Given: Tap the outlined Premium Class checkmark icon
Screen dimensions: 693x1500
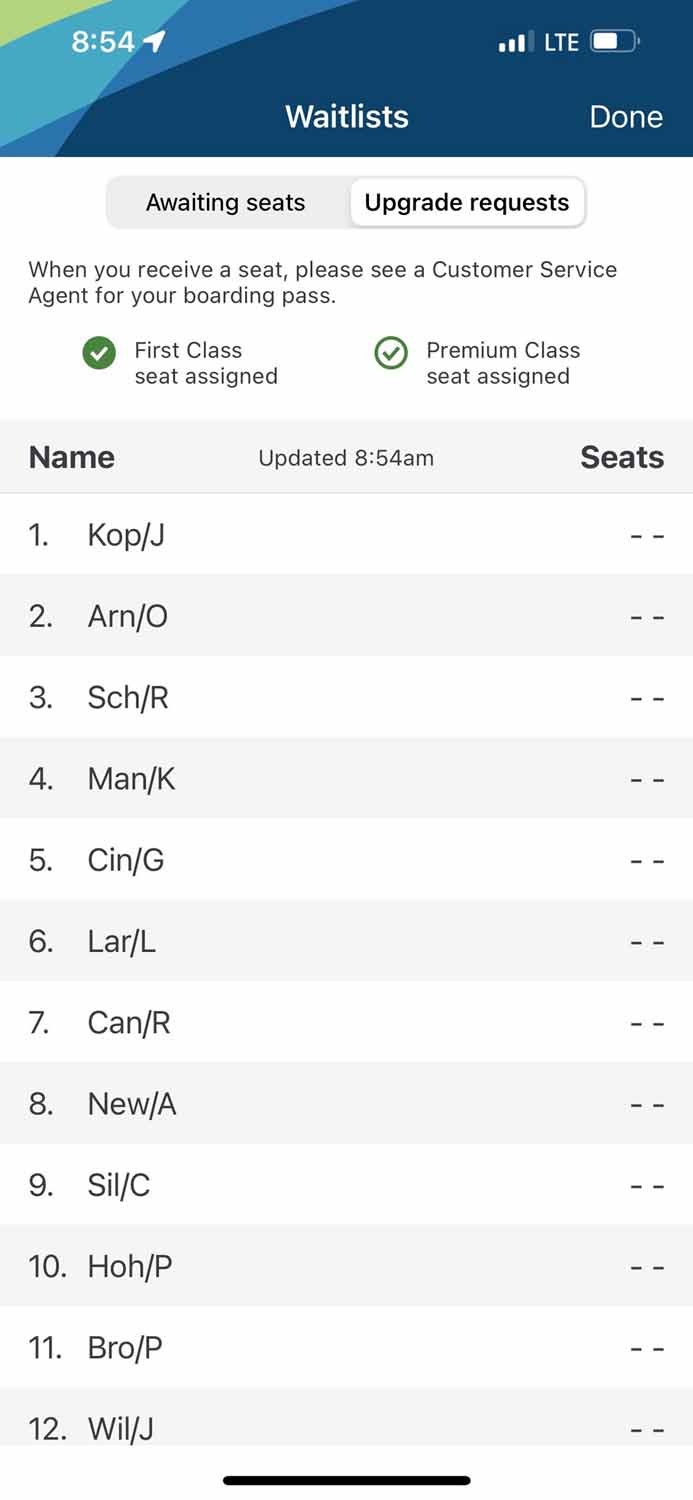Looking at the screenshot, I should tap(390, 353).
